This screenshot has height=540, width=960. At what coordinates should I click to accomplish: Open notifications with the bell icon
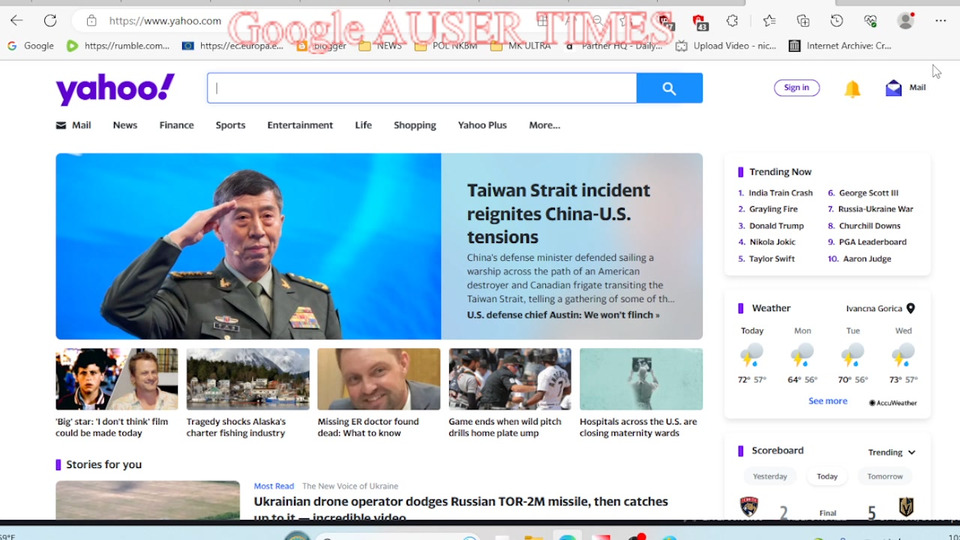852,88
